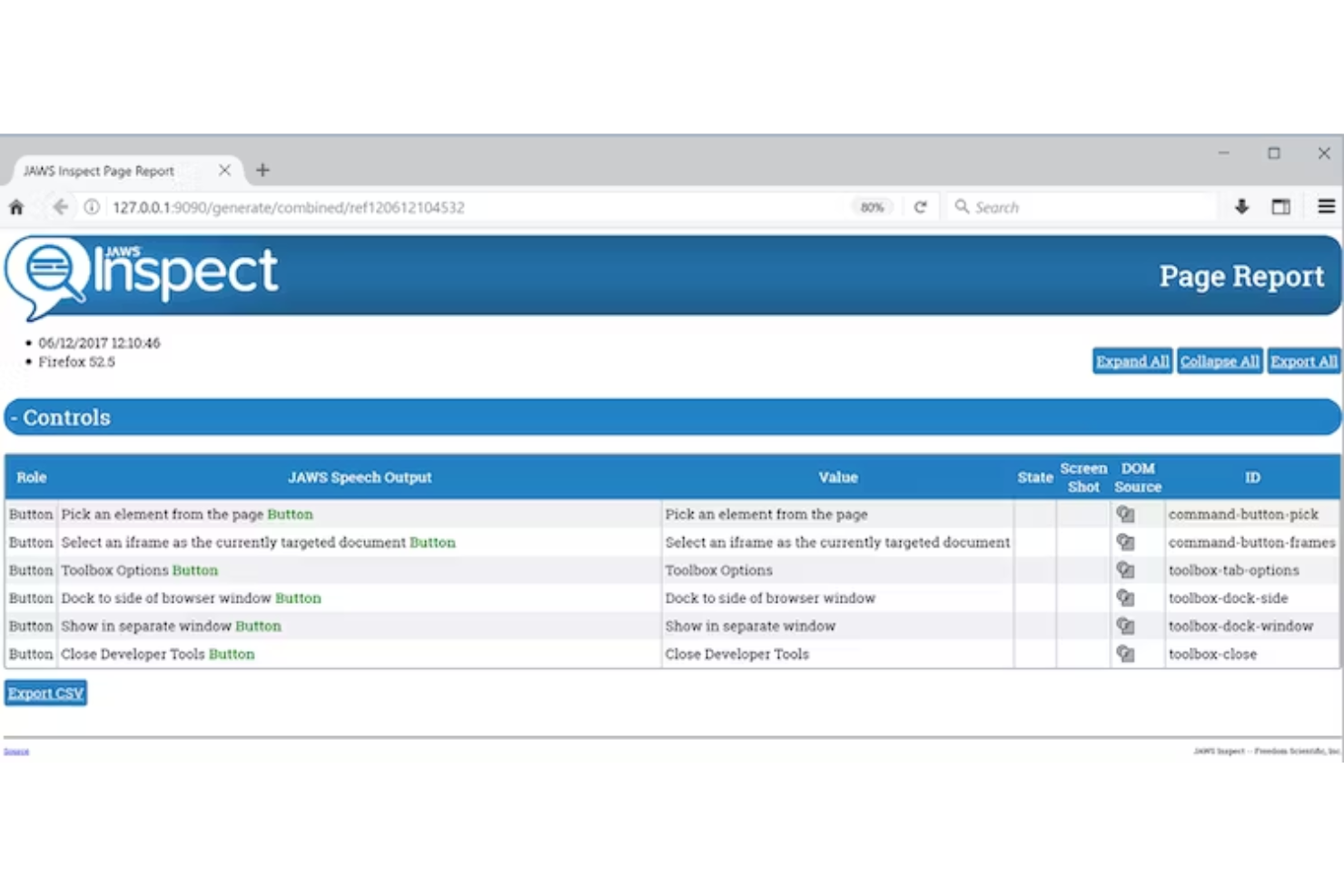Click the Value column header
This screenshot has height=896, width=1344.
coord(837,478)
